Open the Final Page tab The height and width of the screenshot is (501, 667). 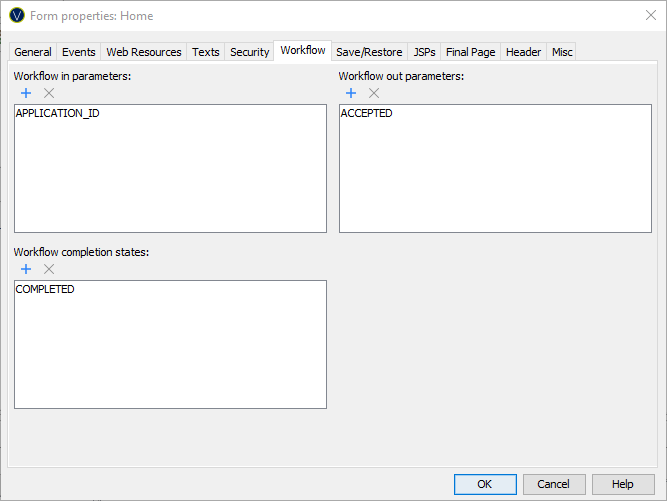[470, 52]
